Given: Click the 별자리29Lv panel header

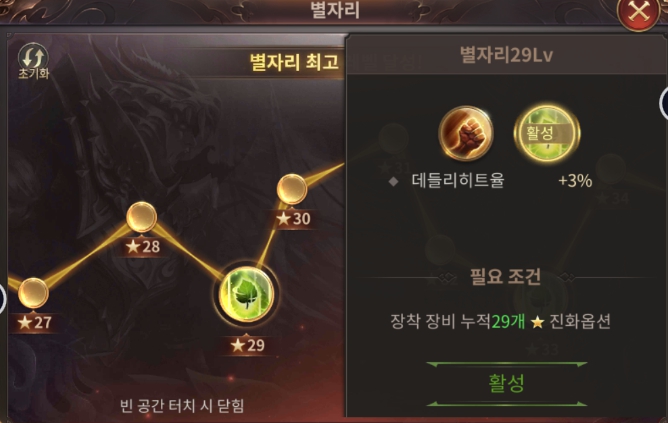Looking at the screenshot, I should pyautogui.click(x=506, y=55).
